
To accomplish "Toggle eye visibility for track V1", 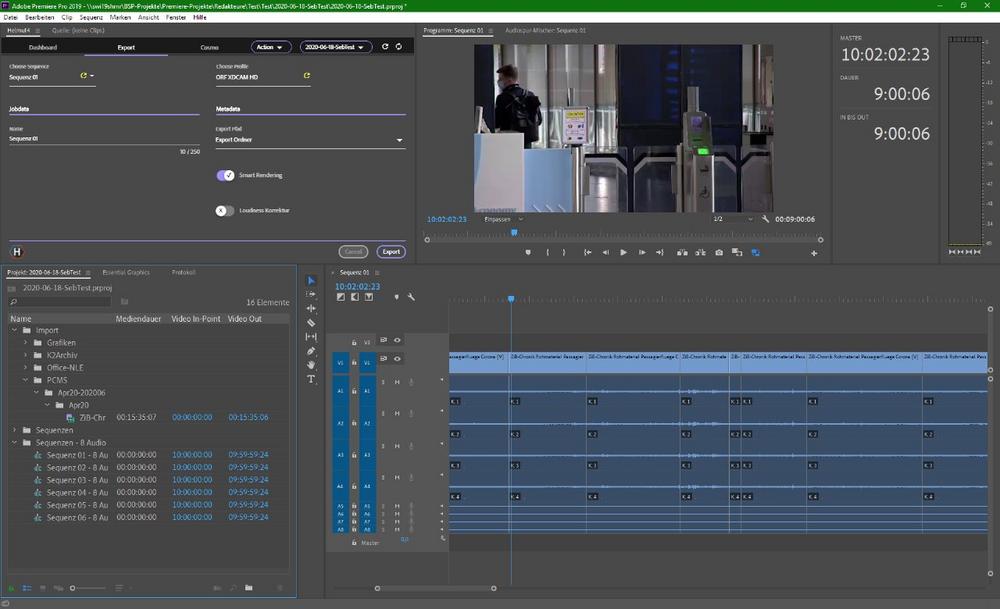I will point(397,358).
